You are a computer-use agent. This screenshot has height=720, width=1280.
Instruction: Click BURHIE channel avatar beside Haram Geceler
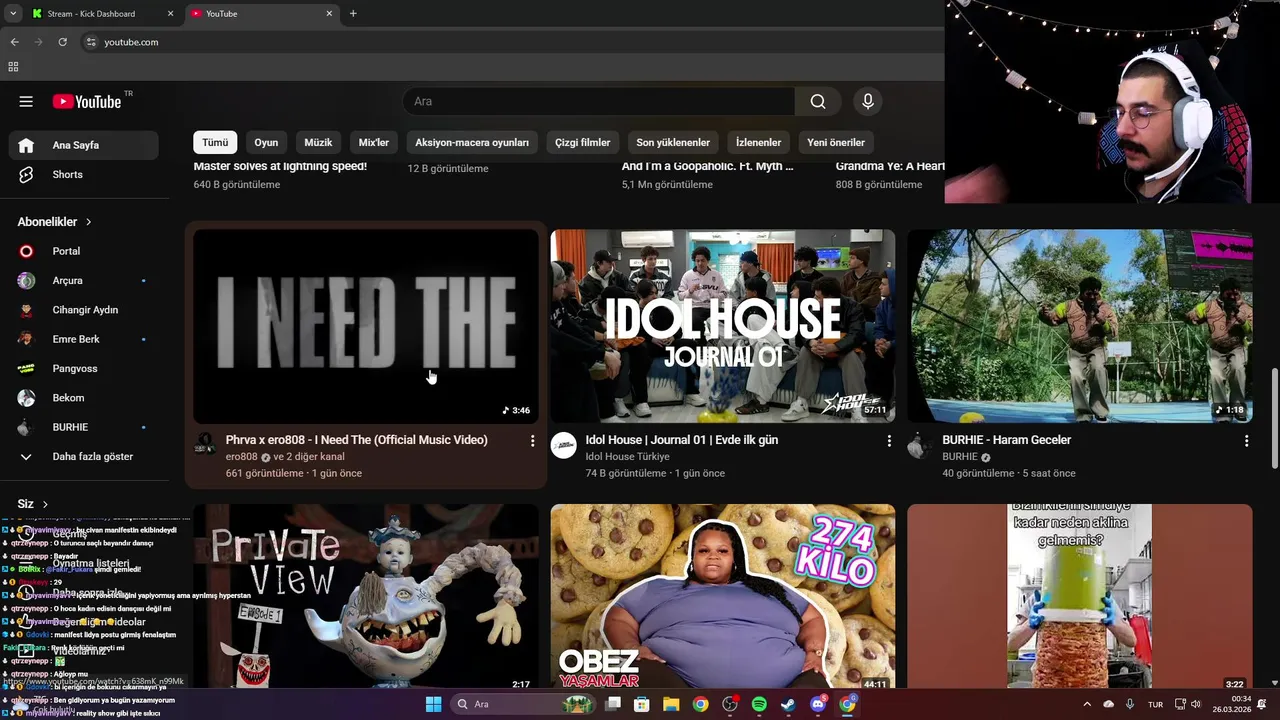(920, 446)
